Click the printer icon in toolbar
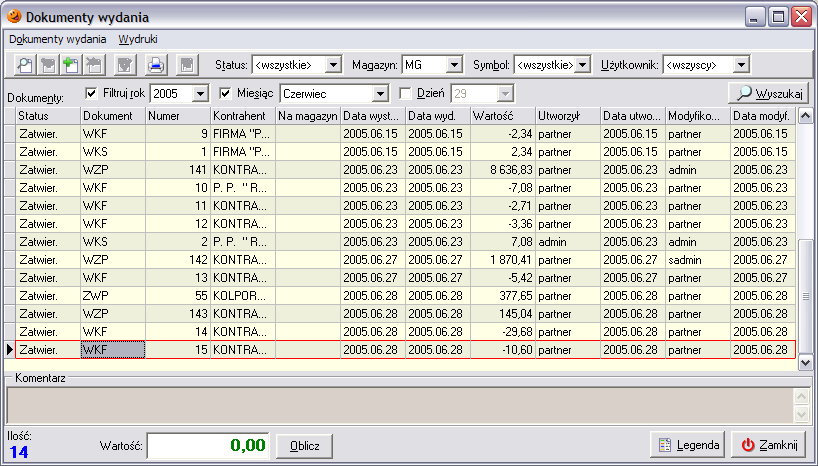Image resolution: width=818 pixels, height=466 pixels. pyautogui.click(x=155, y=65)
